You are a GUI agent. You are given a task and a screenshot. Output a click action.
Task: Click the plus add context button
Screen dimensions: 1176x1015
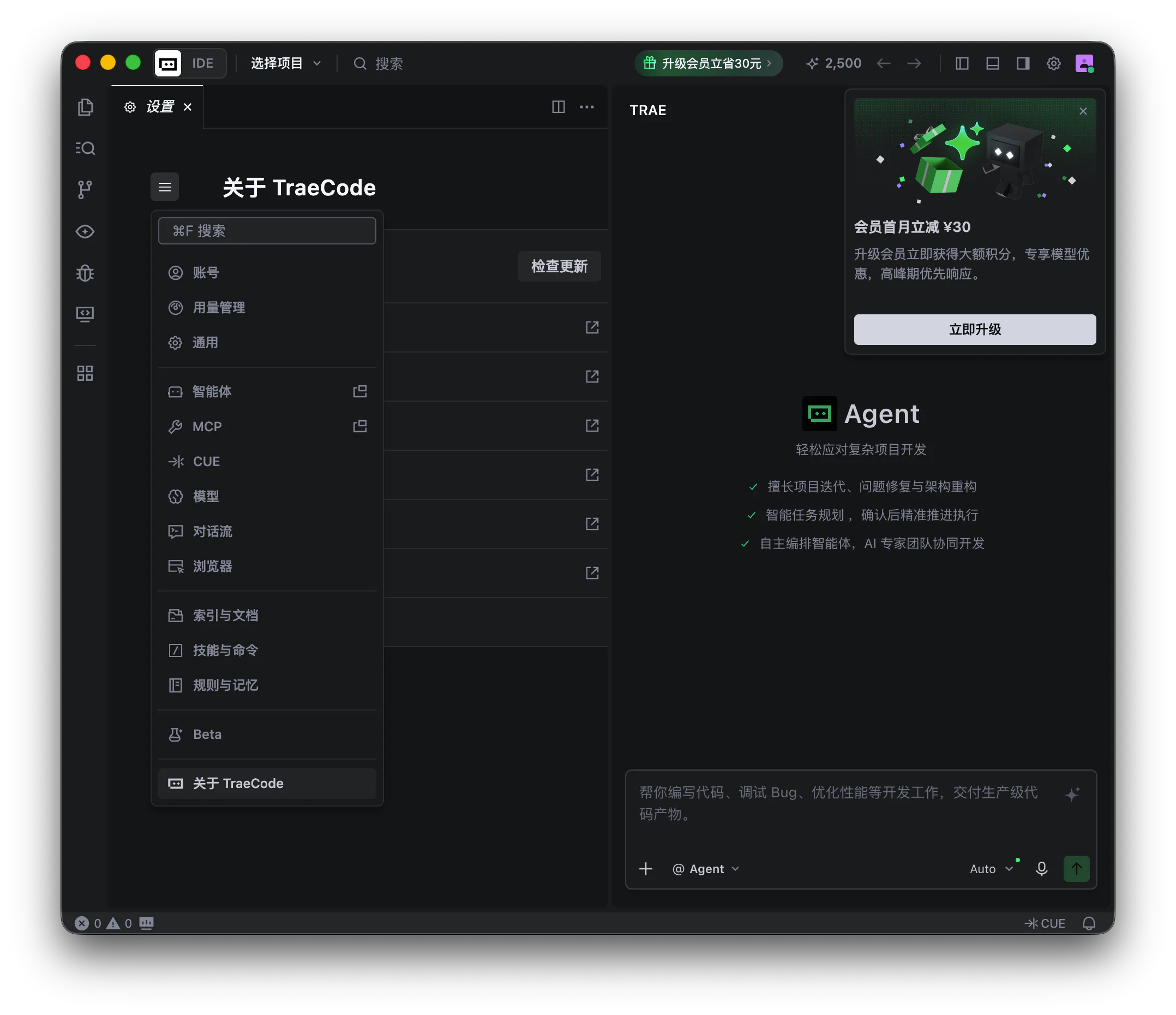(x=646, y=869)
